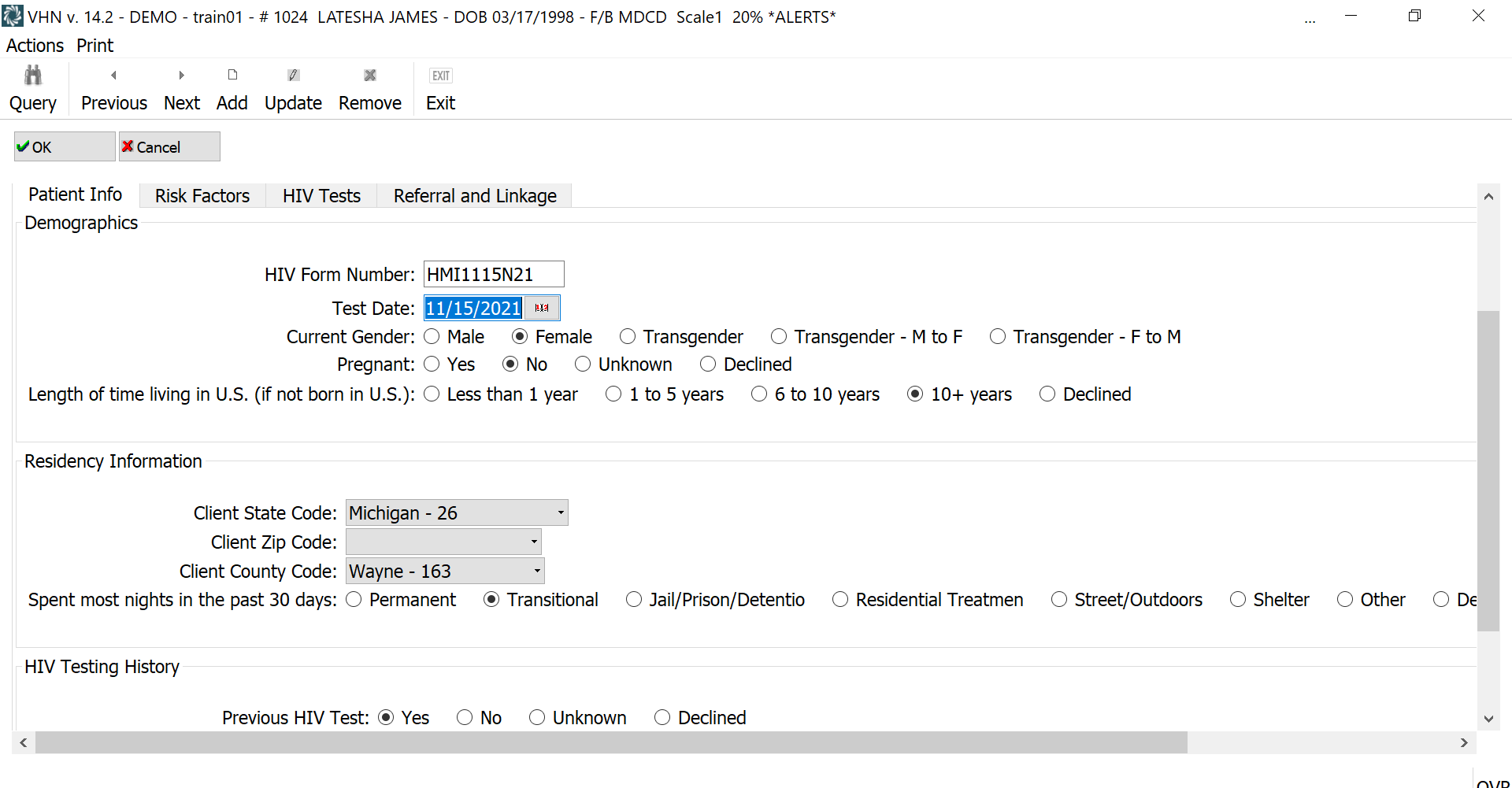Select Street/Outdoors housing option
The image size is (1512, 788).
tap(1059, 600)
